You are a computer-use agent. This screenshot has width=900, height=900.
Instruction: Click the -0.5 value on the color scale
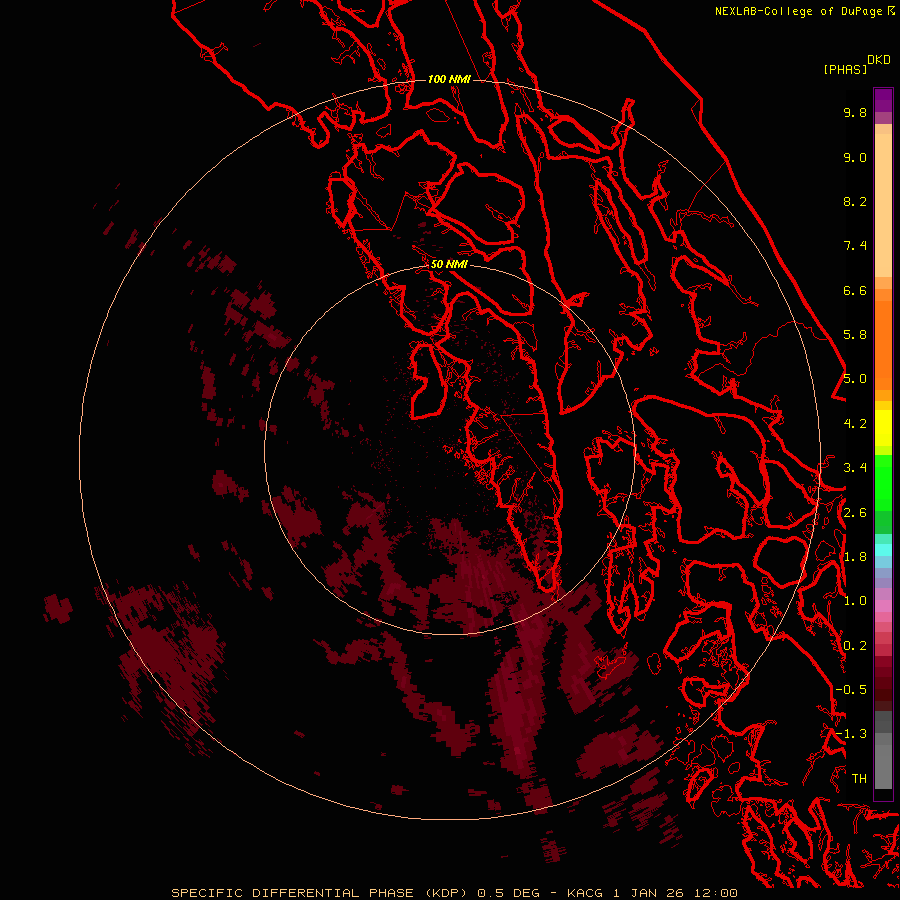pos(851,690)
